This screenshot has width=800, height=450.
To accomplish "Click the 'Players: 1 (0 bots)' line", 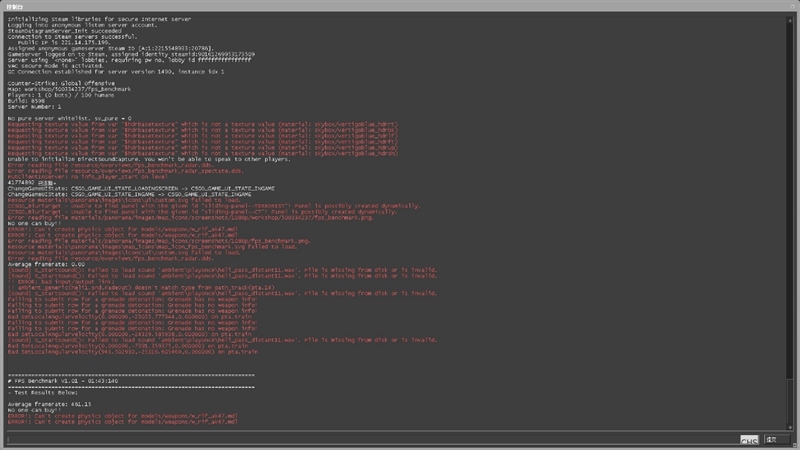I will pyautogui.click(x=60, y=96).
